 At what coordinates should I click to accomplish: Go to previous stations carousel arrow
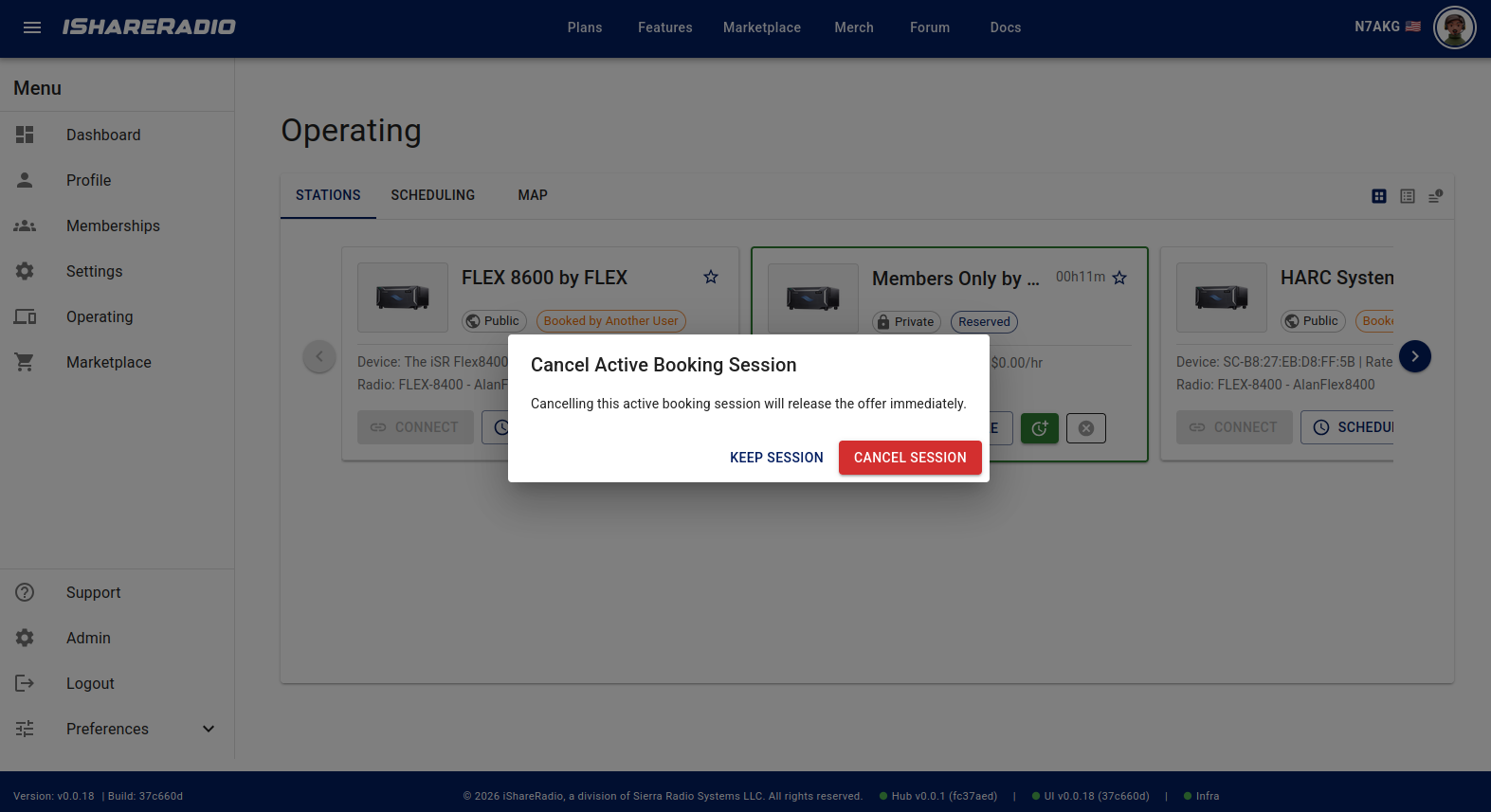pyautogui.click(x=319, y=356)
